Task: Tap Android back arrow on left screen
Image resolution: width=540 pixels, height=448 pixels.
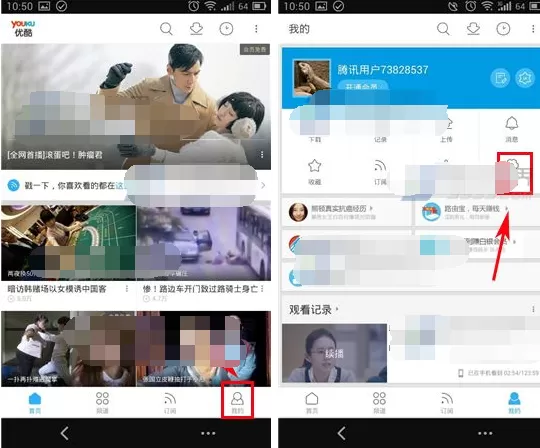Action: tap(64, 433)
